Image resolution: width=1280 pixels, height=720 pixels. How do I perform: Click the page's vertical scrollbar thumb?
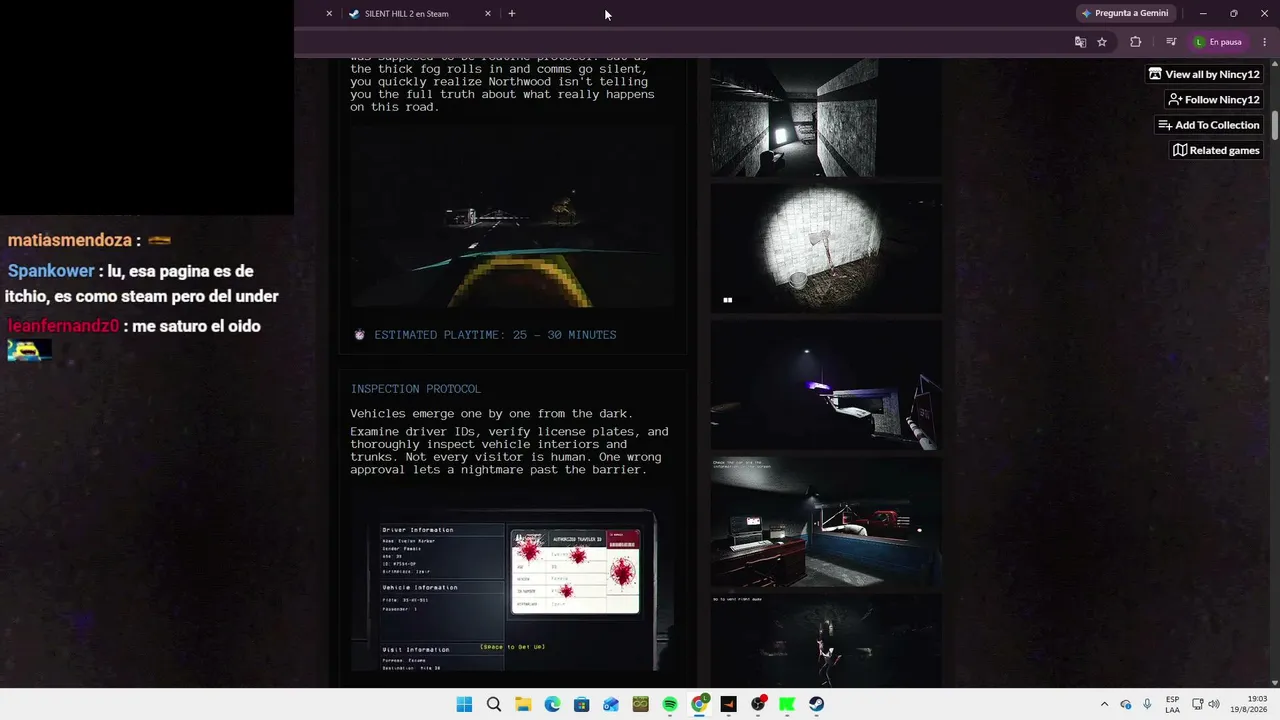click(1275, 126)
